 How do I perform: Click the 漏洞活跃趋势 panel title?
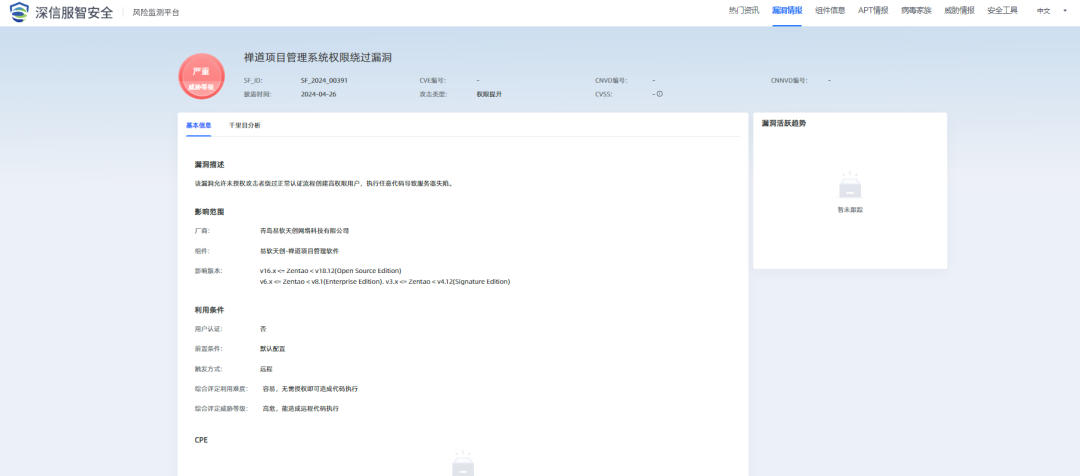pyautogui.click(x=783, y=123)
